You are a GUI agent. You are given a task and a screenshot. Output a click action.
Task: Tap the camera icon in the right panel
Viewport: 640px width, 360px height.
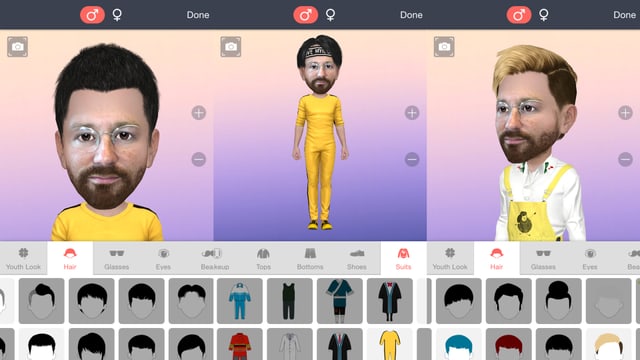[444, 47]
